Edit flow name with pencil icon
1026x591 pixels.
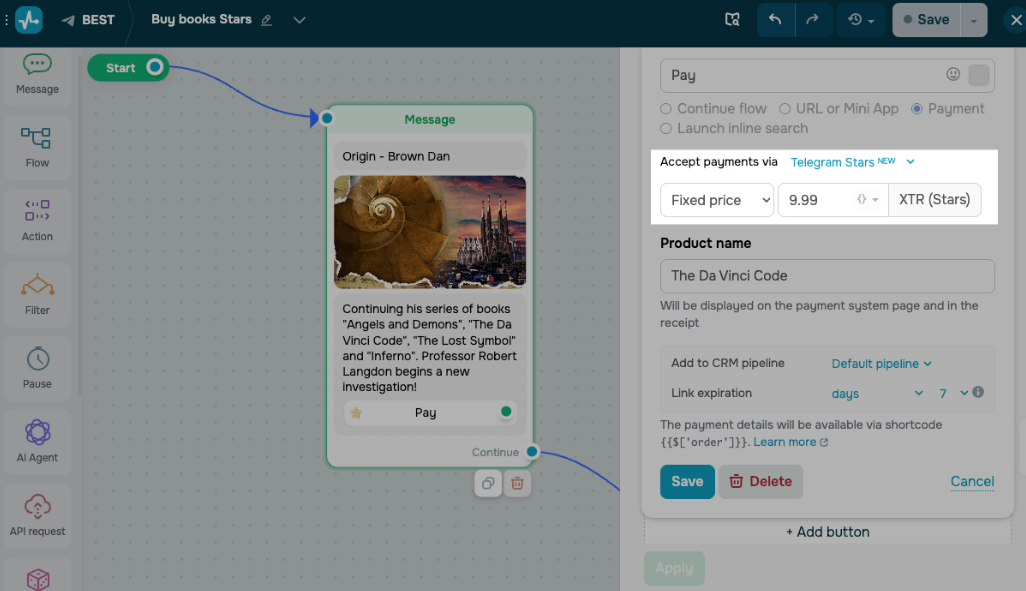[x=266, y=20]
